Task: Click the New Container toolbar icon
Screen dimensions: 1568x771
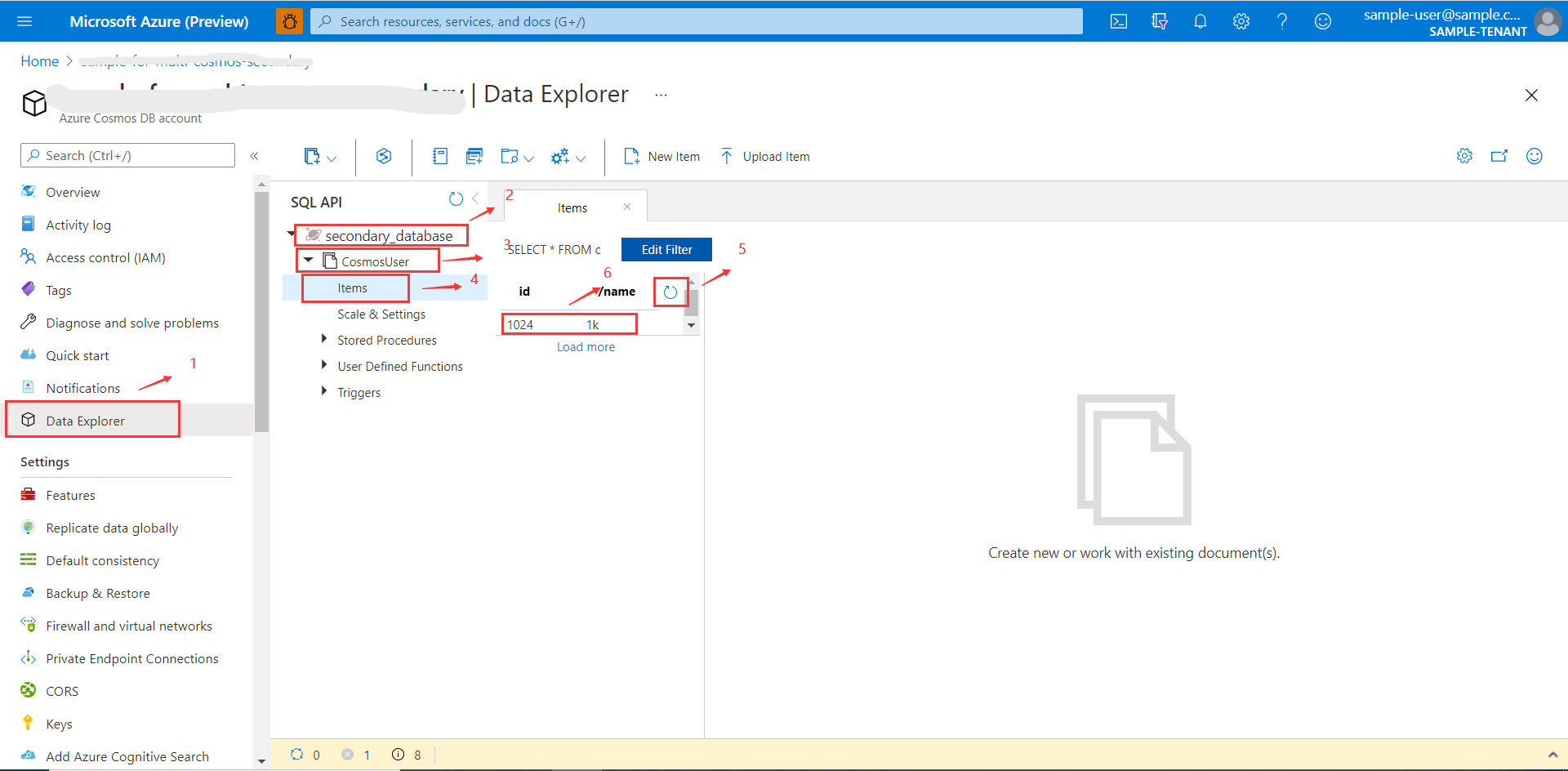Action: click(311, 156)
